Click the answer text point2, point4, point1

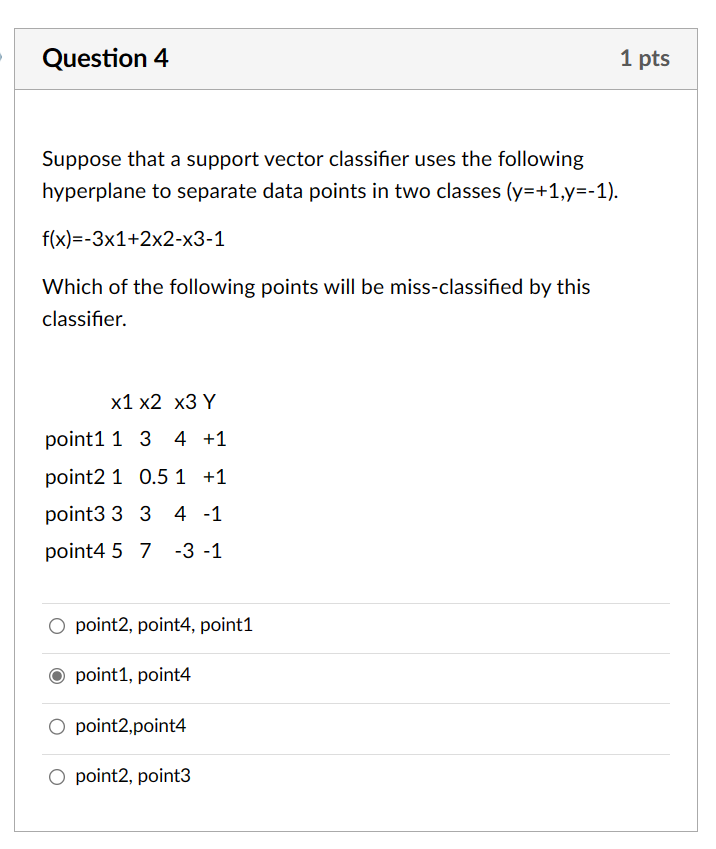pyautogui.click(x=164, y=624)
